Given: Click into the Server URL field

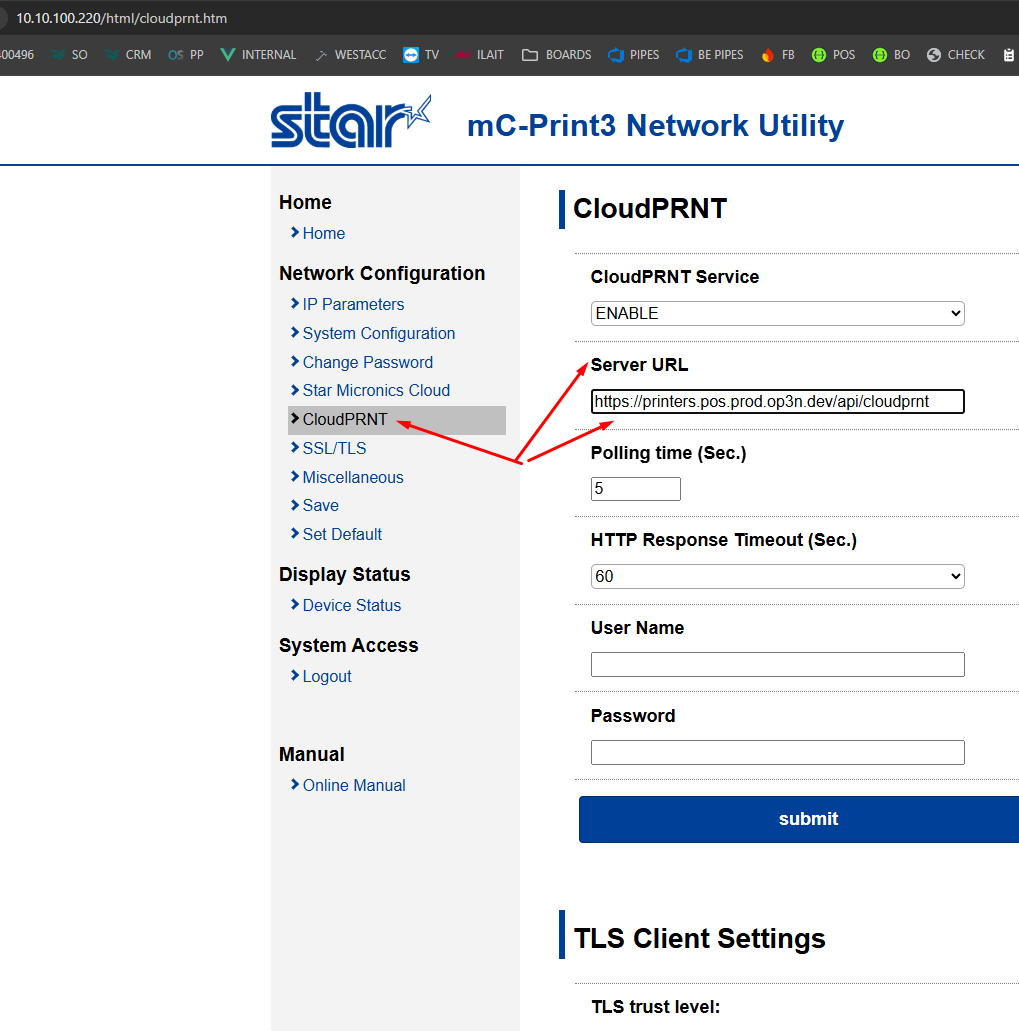Looking at the screenshot, I should click(x=777, y=401).
